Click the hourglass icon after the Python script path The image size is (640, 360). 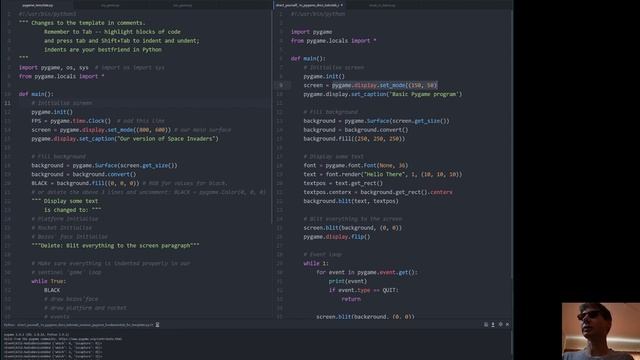pos(158,325)
